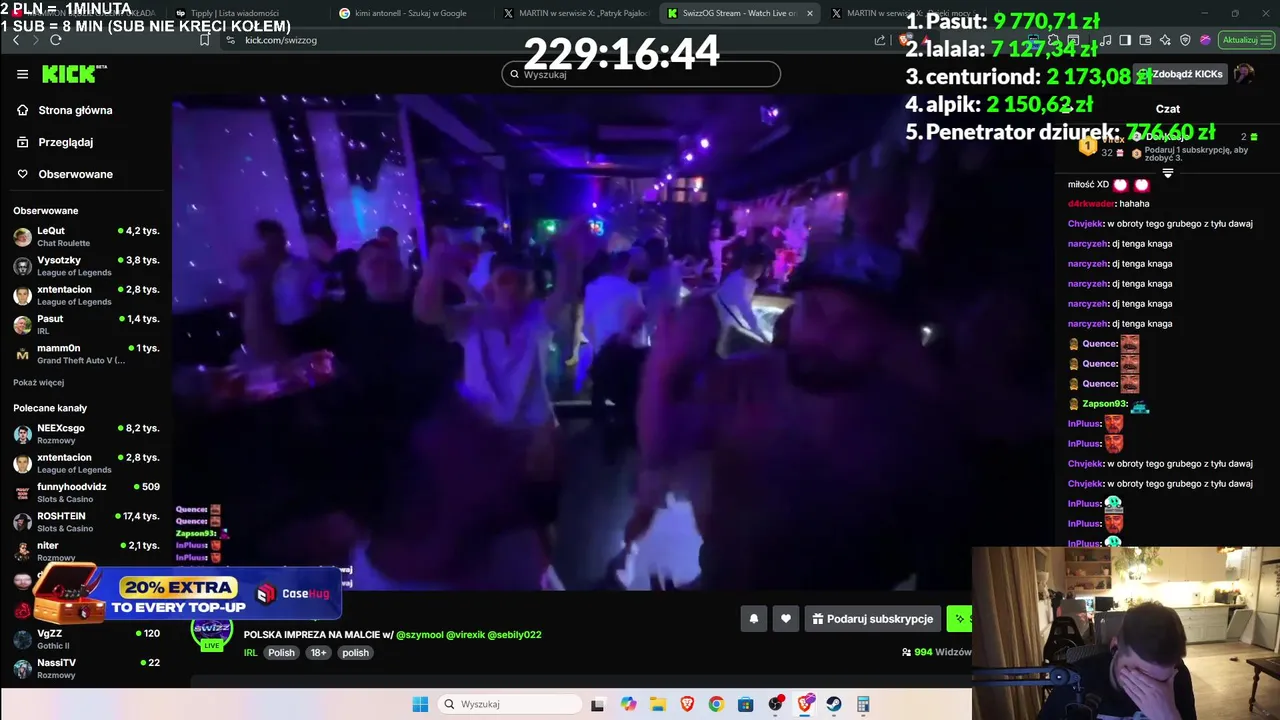Click the IRL category link

tap(250, 653)
